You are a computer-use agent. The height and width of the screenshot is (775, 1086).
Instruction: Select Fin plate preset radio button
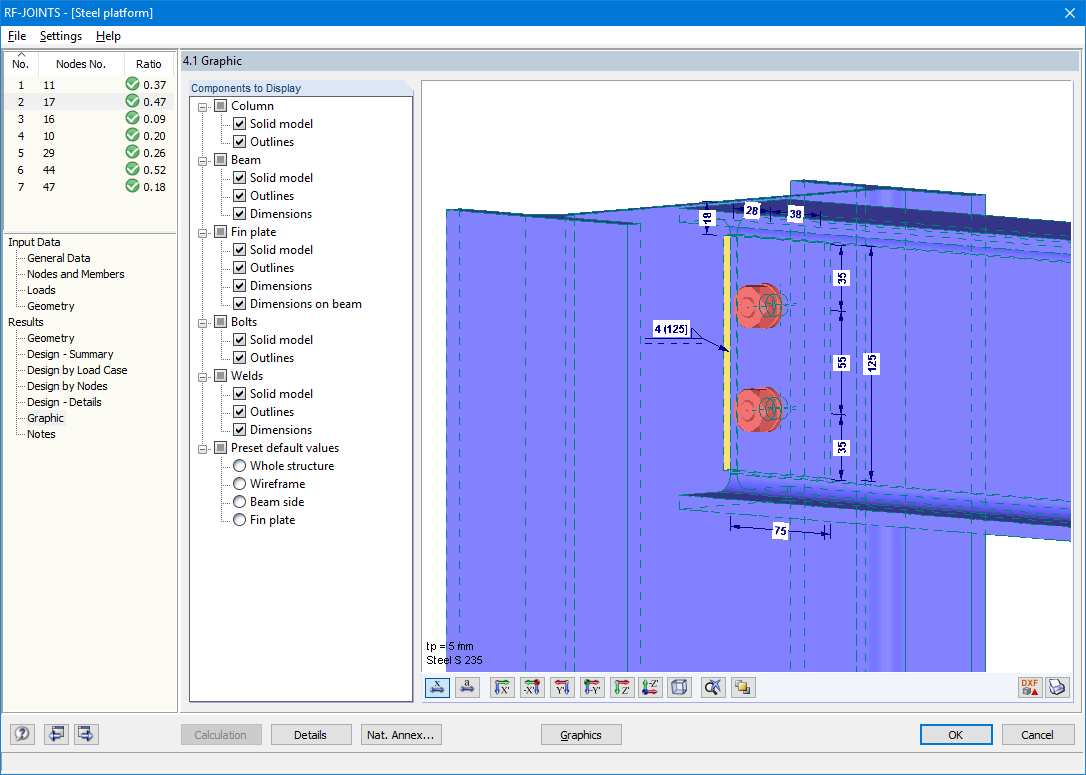240,520
